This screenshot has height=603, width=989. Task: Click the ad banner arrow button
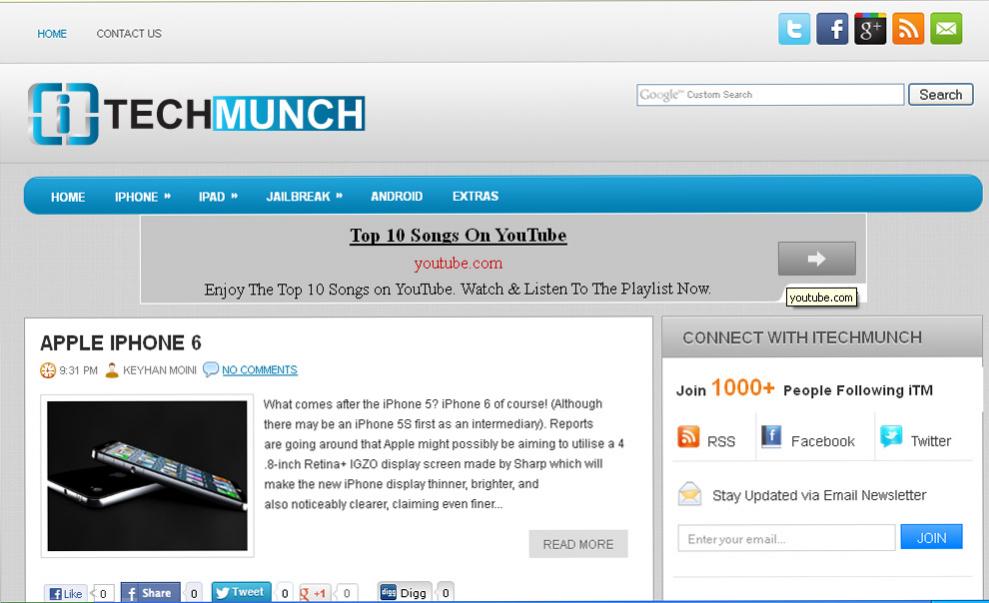tap(817, 259)
